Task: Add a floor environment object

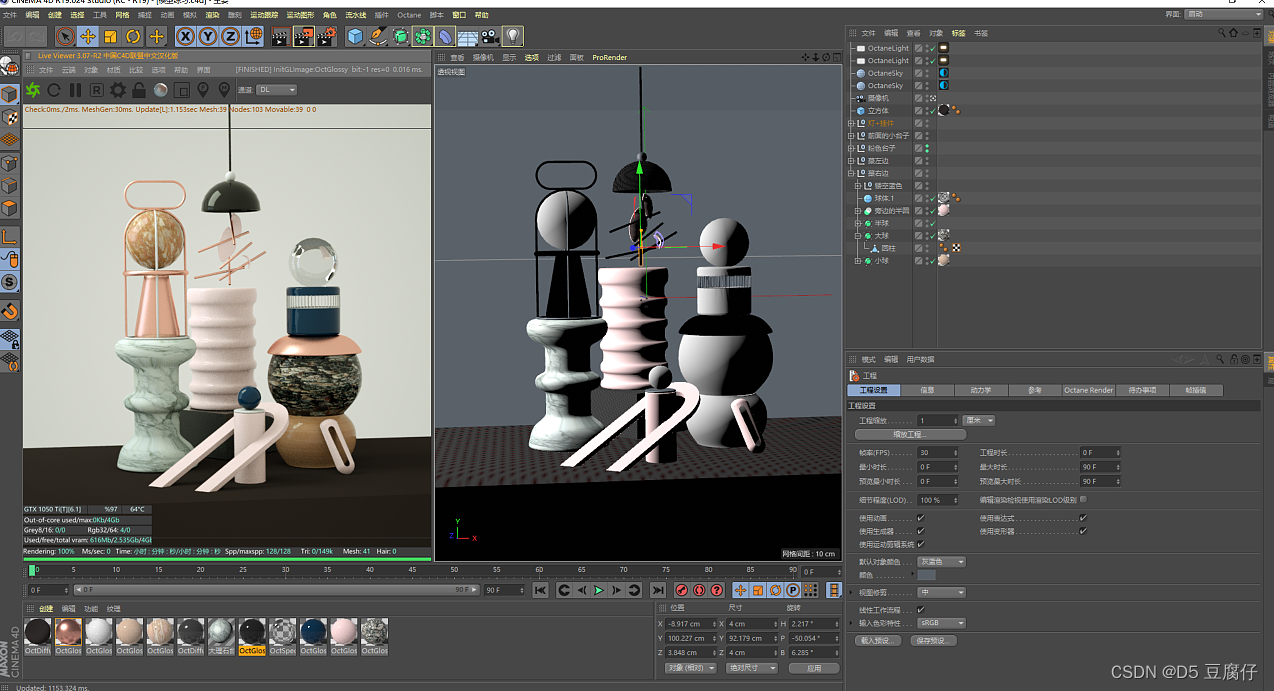Action: tap(468, 37)
